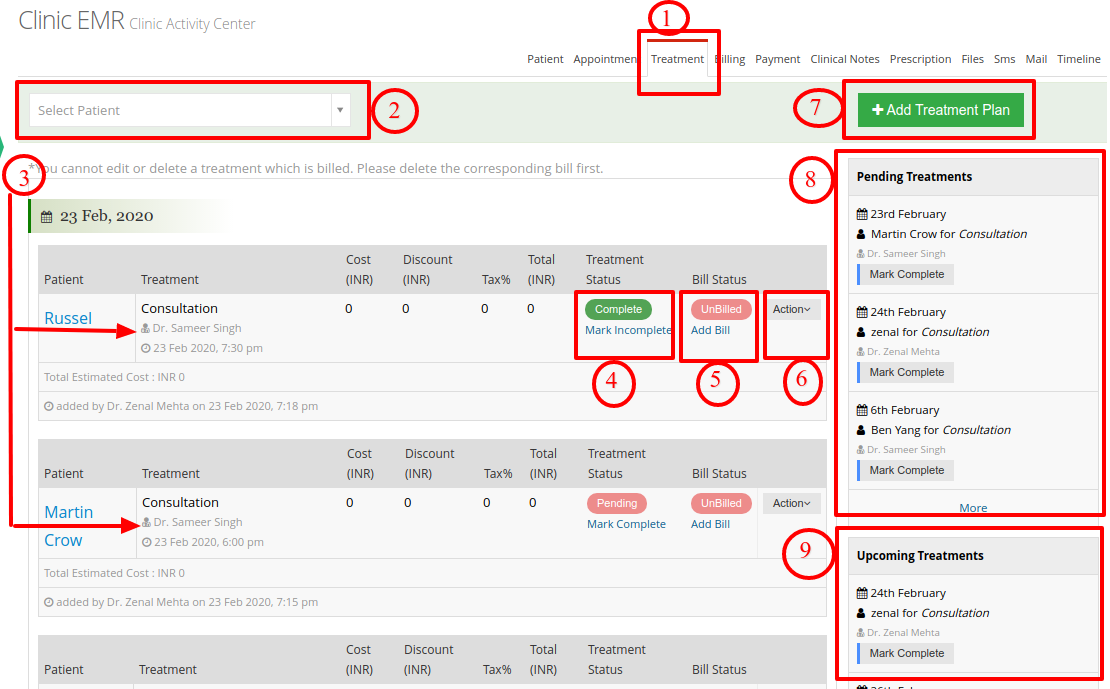Add a bill for Russel's consultation
The height and width of the screenshot is (689, 1110).
(x=710, y=330)
